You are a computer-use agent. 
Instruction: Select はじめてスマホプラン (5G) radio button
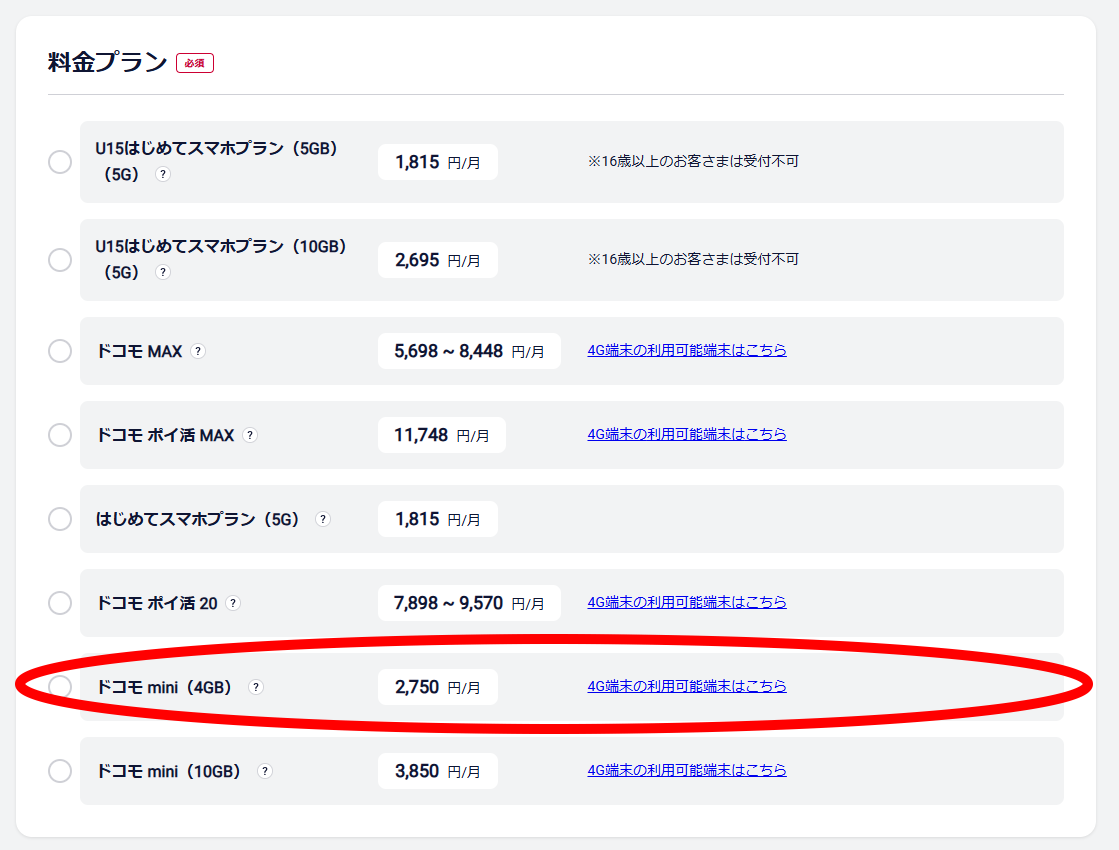[x=60, y=519]
